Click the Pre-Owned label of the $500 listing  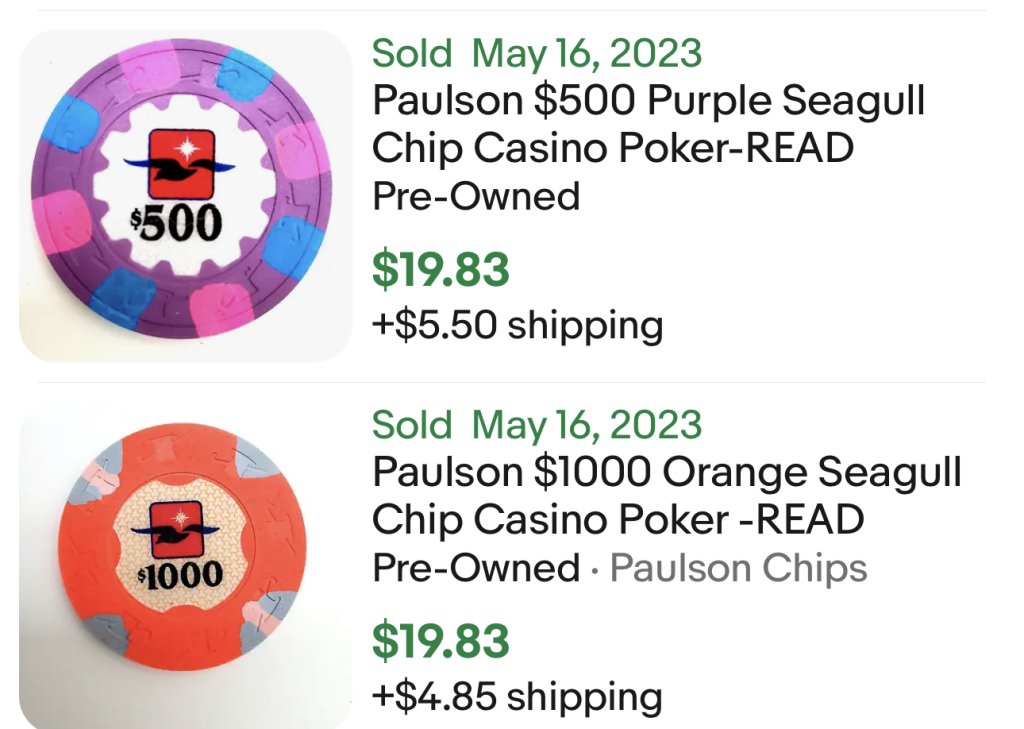click(x=476, y=196)
